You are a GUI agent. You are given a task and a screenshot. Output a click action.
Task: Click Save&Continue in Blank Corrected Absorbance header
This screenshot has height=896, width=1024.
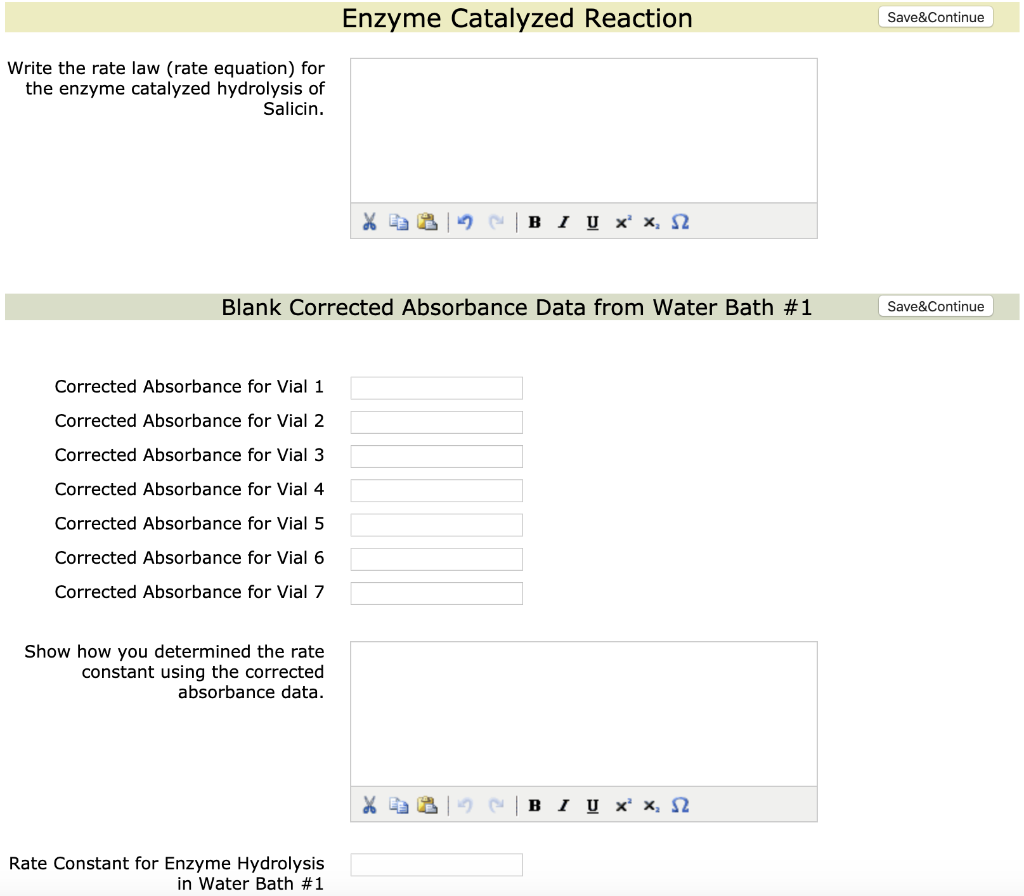click(x=935, y=306)
